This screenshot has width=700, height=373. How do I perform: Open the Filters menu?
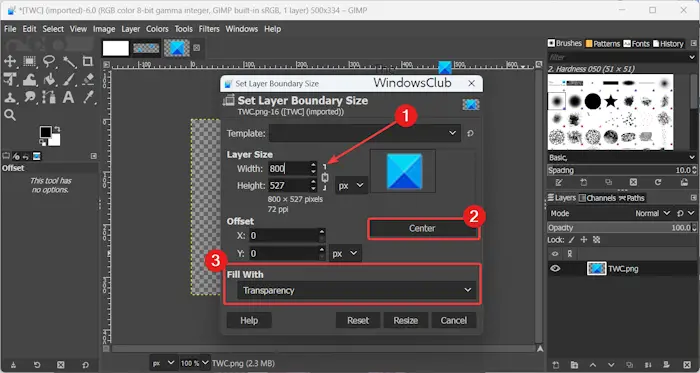(209, 29)
